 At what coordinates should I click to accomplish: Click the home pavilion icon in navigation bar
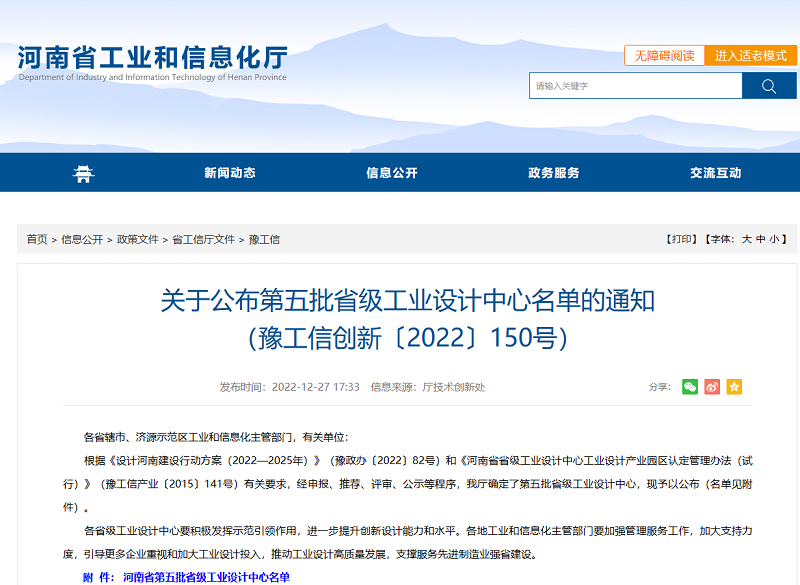tap(83, 173)
